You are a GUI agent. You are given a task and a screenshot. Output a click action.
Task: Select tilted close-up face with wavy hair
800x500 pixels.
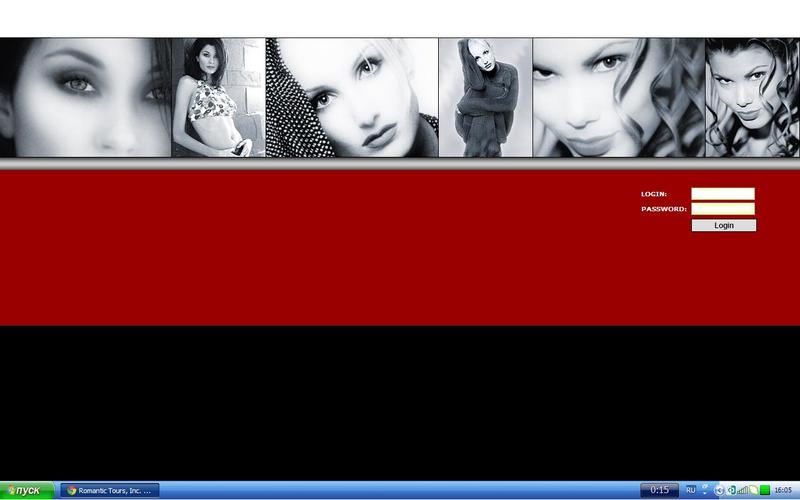tap(618, 98)
